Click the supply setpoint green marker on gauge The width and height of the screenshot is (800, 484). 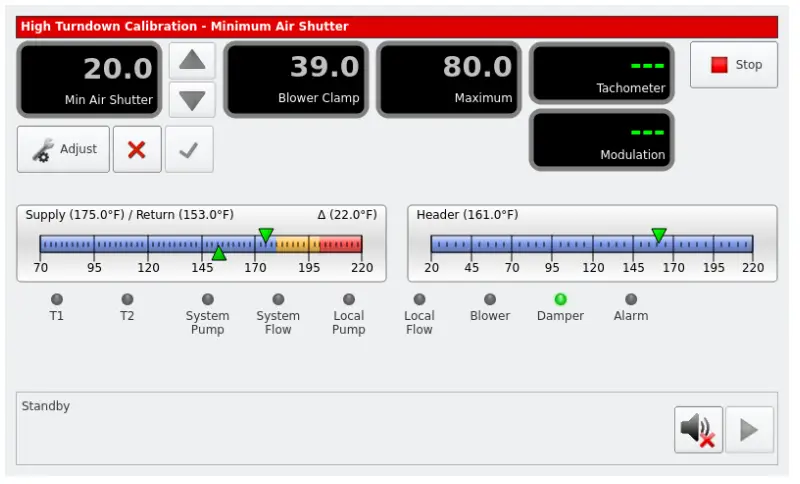(266, 235)
